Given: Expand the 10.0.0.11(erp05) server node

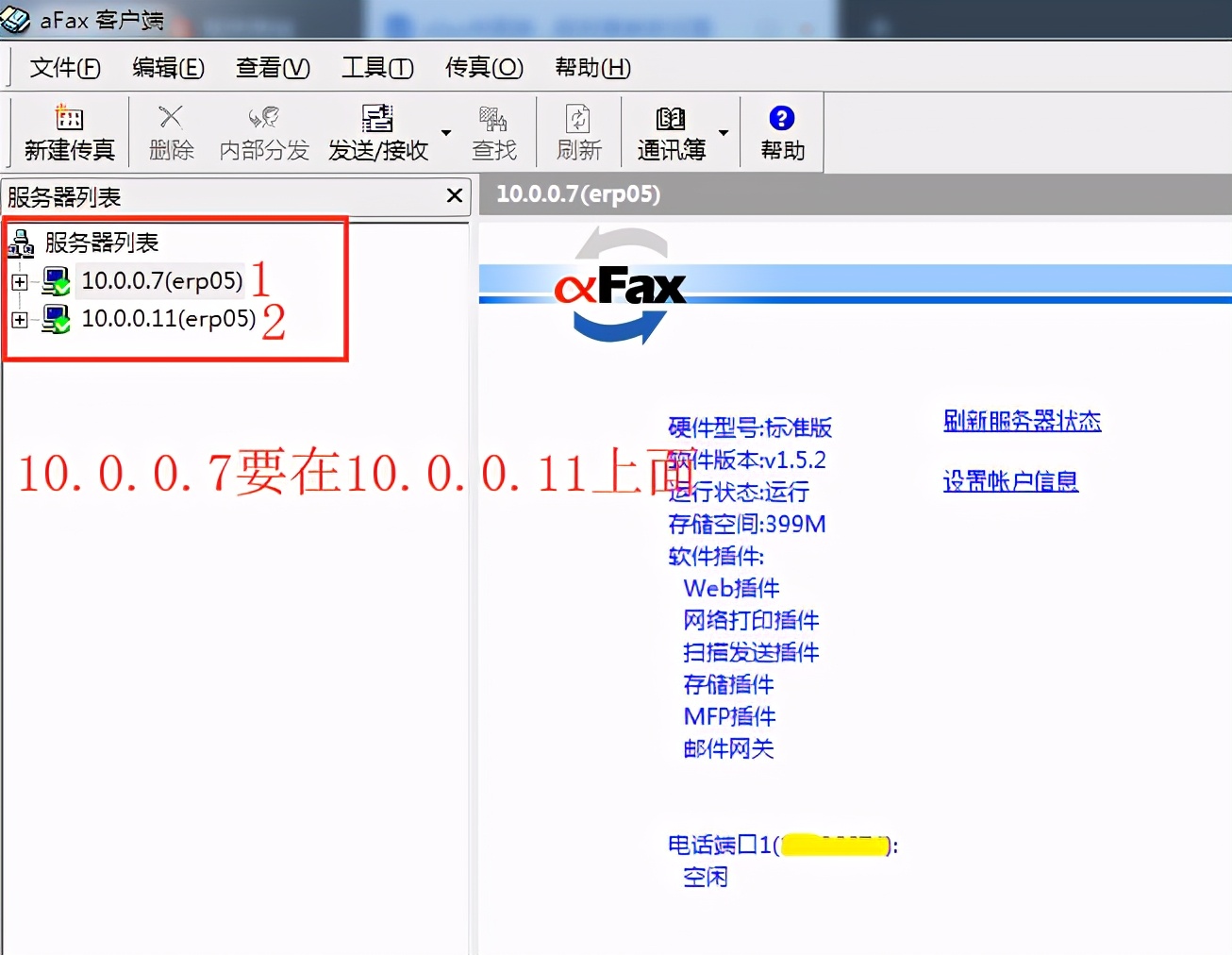Looking at the screenshot, I should click(19, 319).
